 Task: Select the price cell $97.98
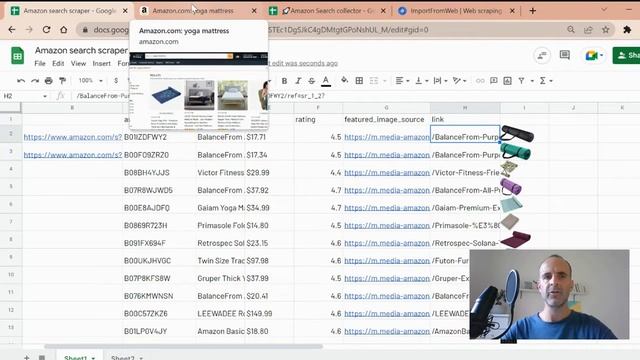pos(269,260)
